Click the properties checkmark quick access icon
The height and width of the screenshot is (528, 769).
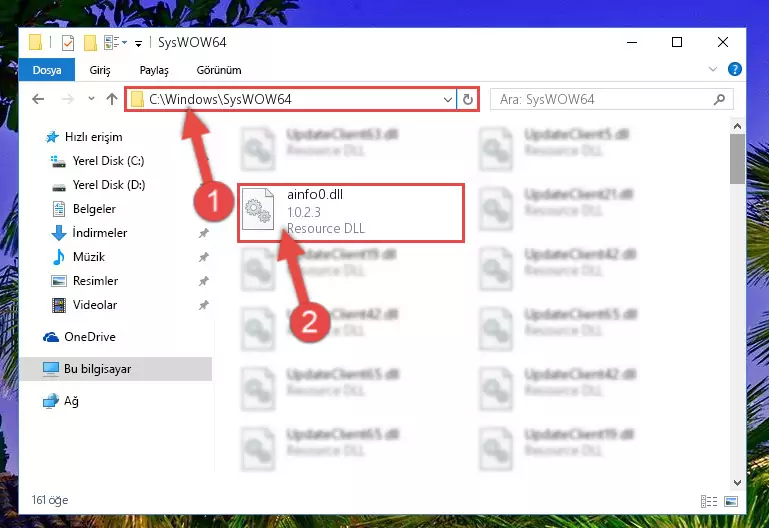(x=68, y=43)
